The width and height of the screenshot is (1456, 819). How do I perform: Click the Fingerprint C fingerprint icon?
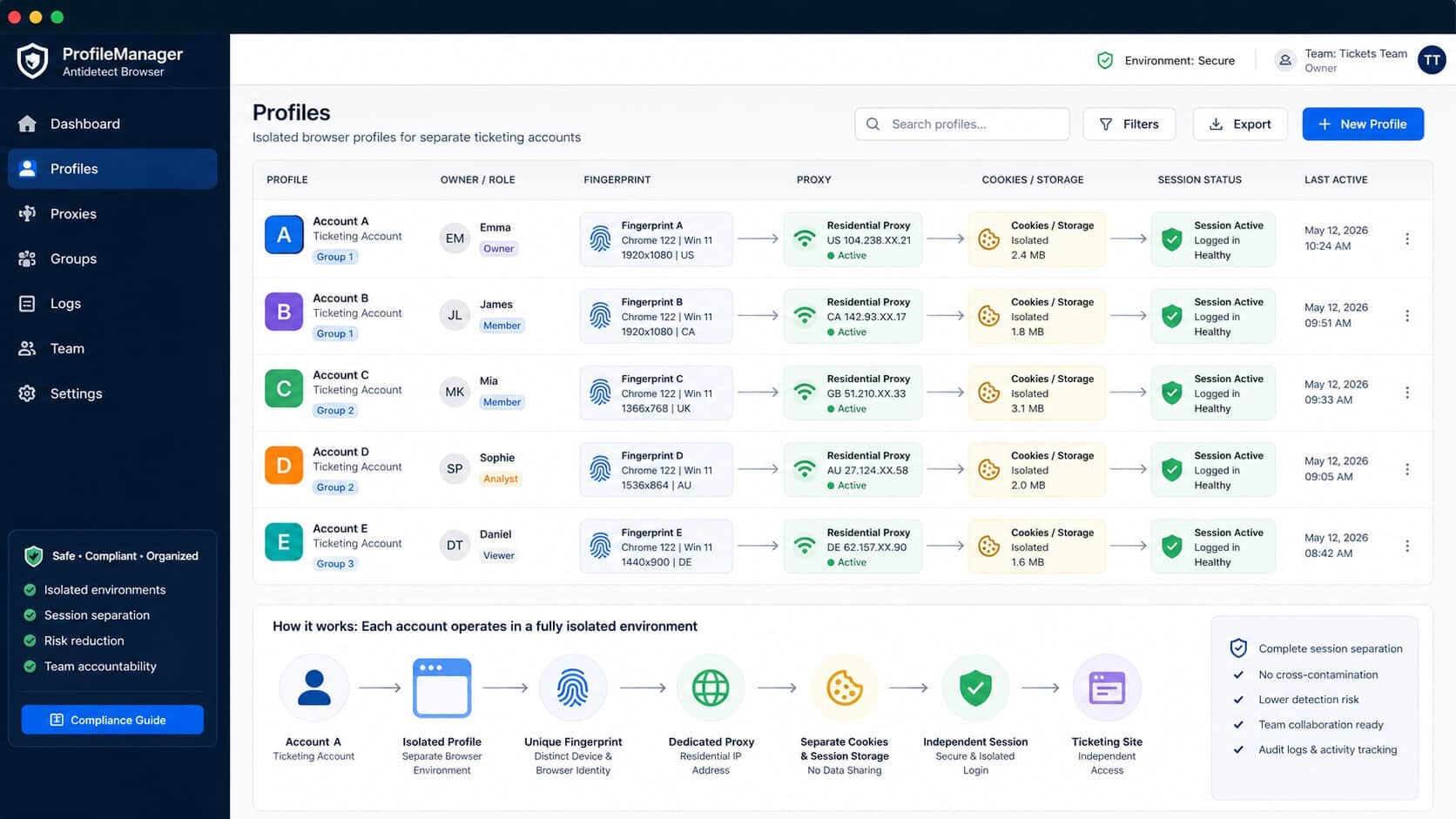600,393
